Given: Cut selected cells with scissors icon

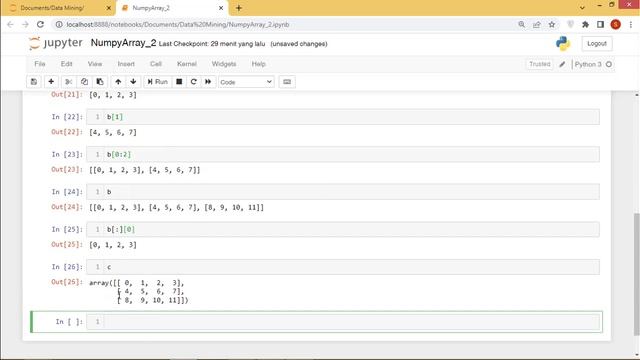Looking at the screenshot, I should [x=69, y=82].
